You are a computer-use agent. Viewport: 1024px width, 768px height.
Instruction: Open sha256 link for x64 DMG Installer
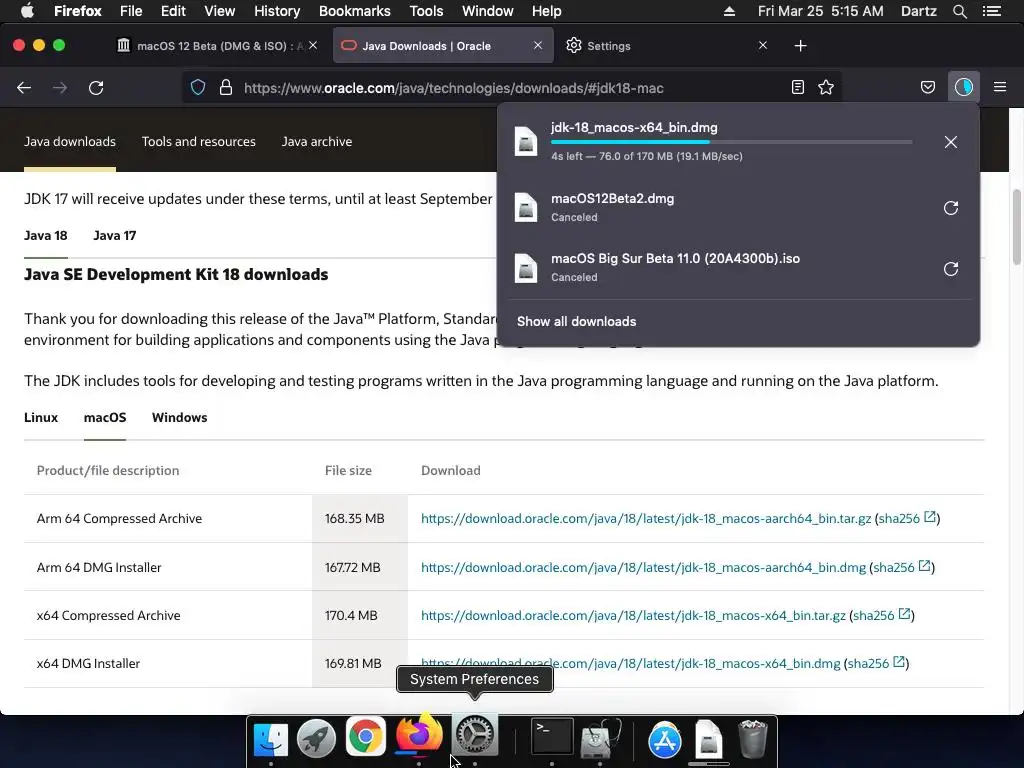tap(876, 664)
